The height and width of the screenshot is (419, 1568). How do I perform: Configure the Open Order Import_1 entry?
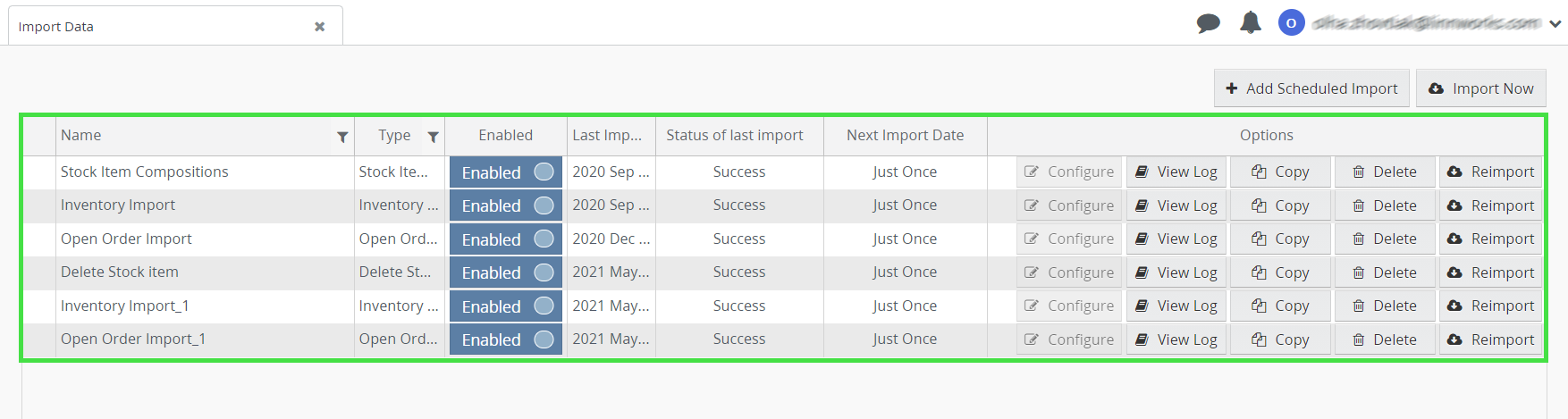tap(1069, 339)
